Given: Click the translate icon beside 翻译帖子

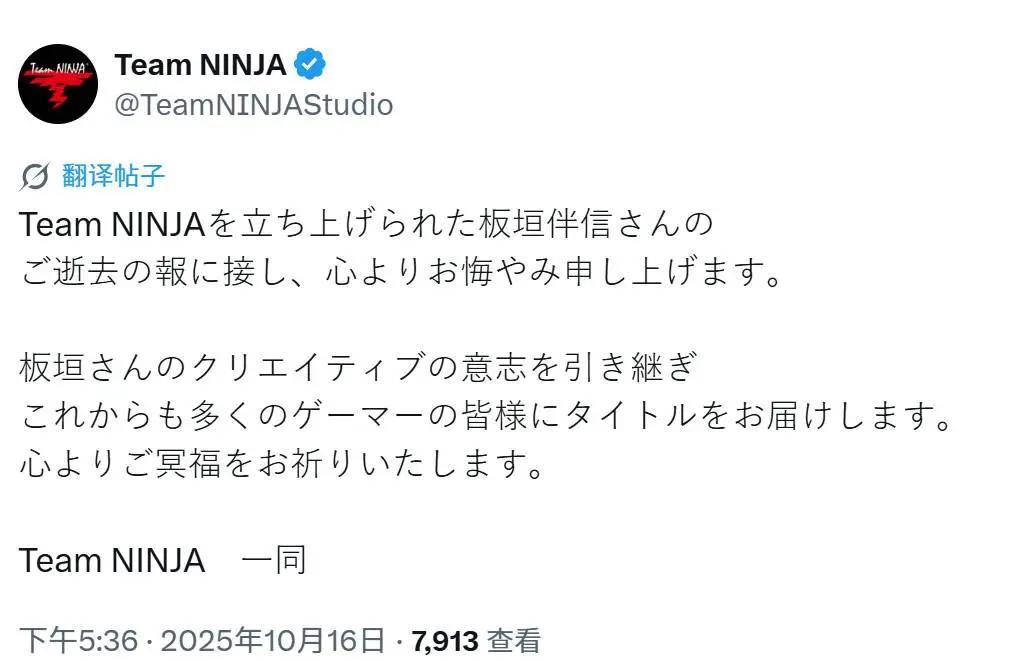Looking at the screenshot, I should pyautogui.click(x=35, y=177).
